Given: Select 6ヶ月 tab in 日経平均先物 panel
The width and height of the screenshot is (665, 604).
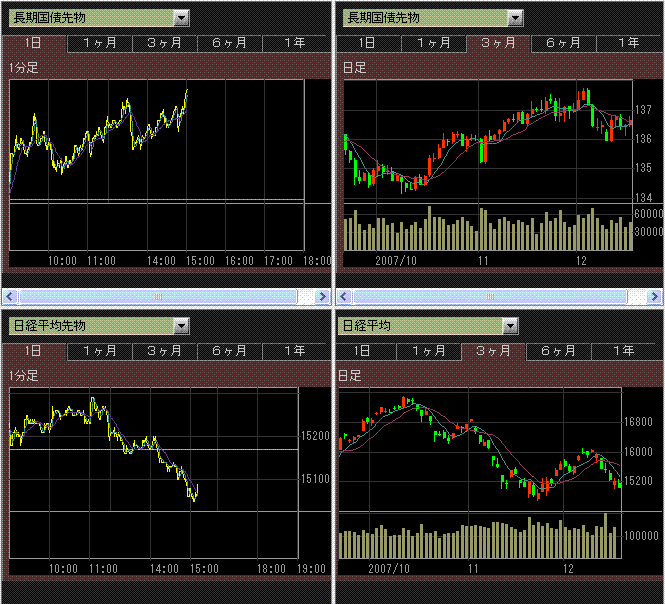Looking at the screenshot, I should pyautogui.click(x=229, y=351).
